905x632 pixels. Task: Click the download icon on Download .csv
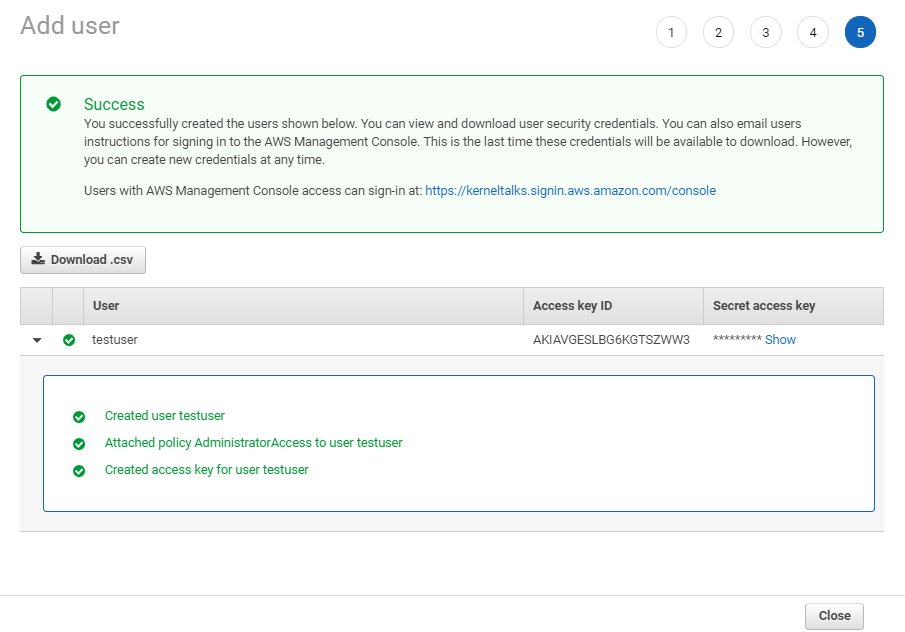[x=38, y=259]
